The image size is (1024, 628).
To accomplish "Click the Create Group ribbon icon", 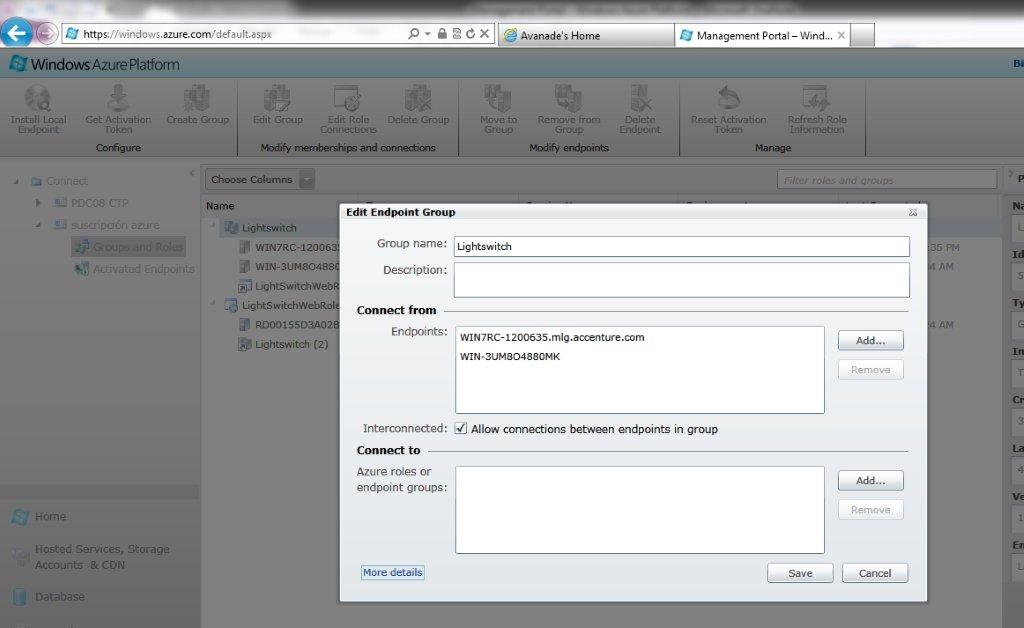I will click(197, 98).
